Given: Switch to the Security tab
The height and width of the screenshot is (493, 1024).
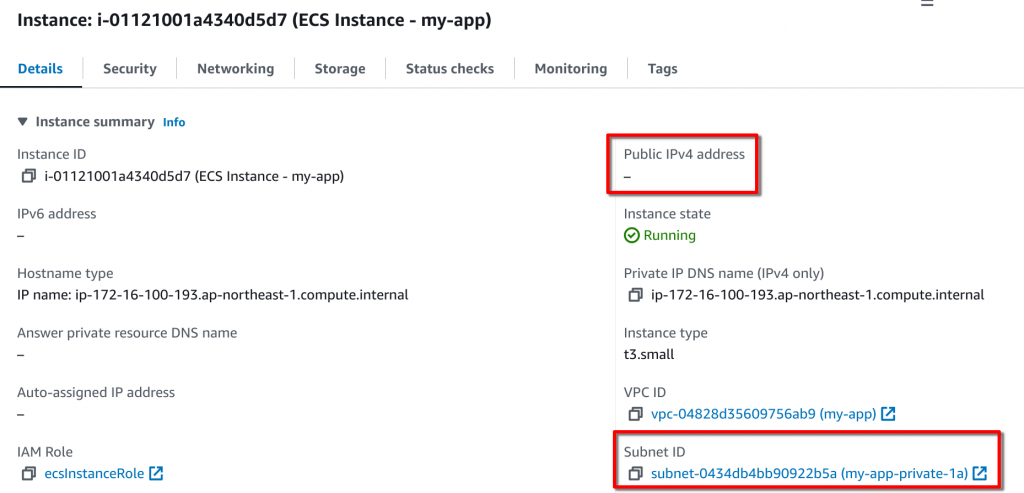Looking at the screenshot, I should 130,69.
